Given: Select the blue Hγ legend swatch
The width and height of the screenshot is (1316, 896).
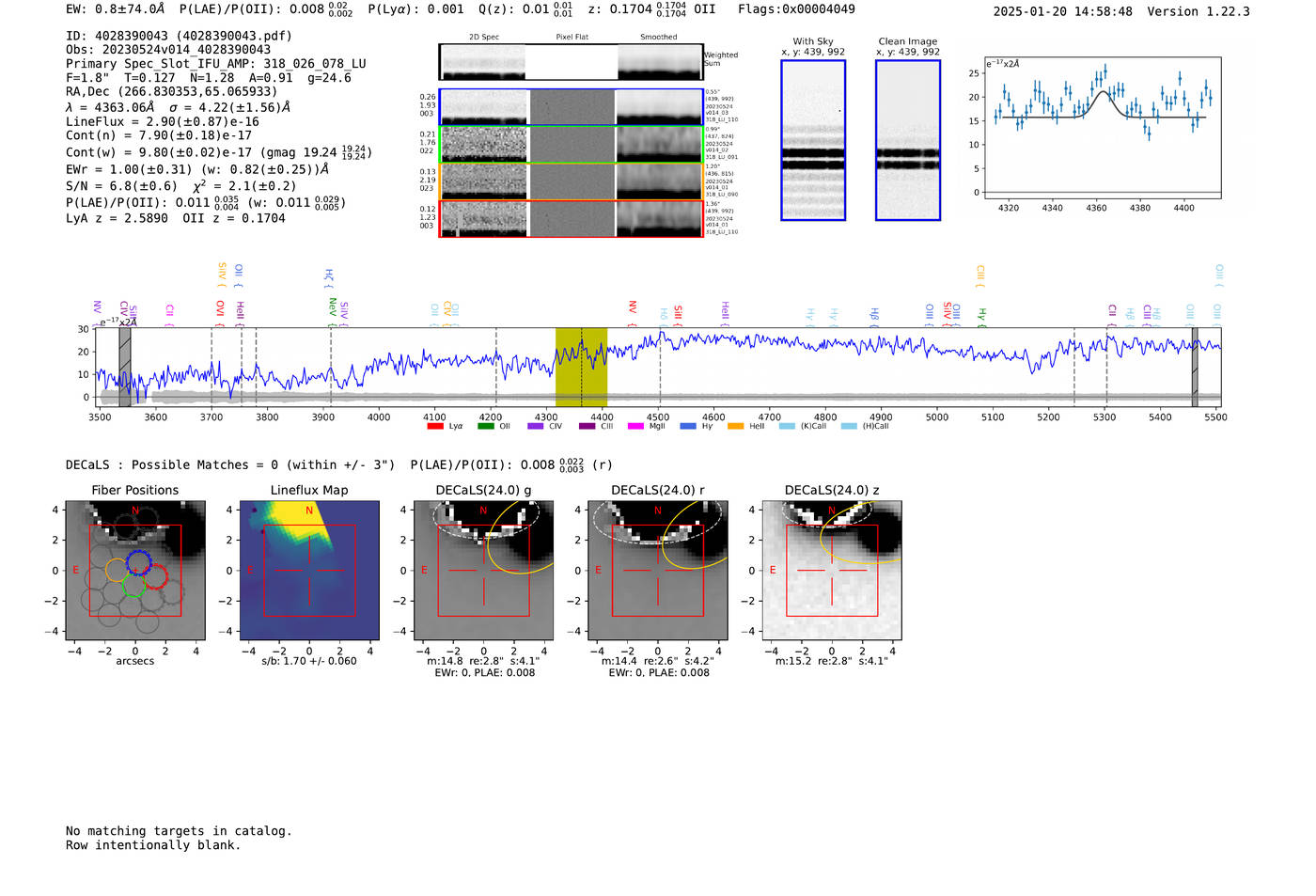Looking at the screenshot, I should pyautogui.click(x=688, y=427).
